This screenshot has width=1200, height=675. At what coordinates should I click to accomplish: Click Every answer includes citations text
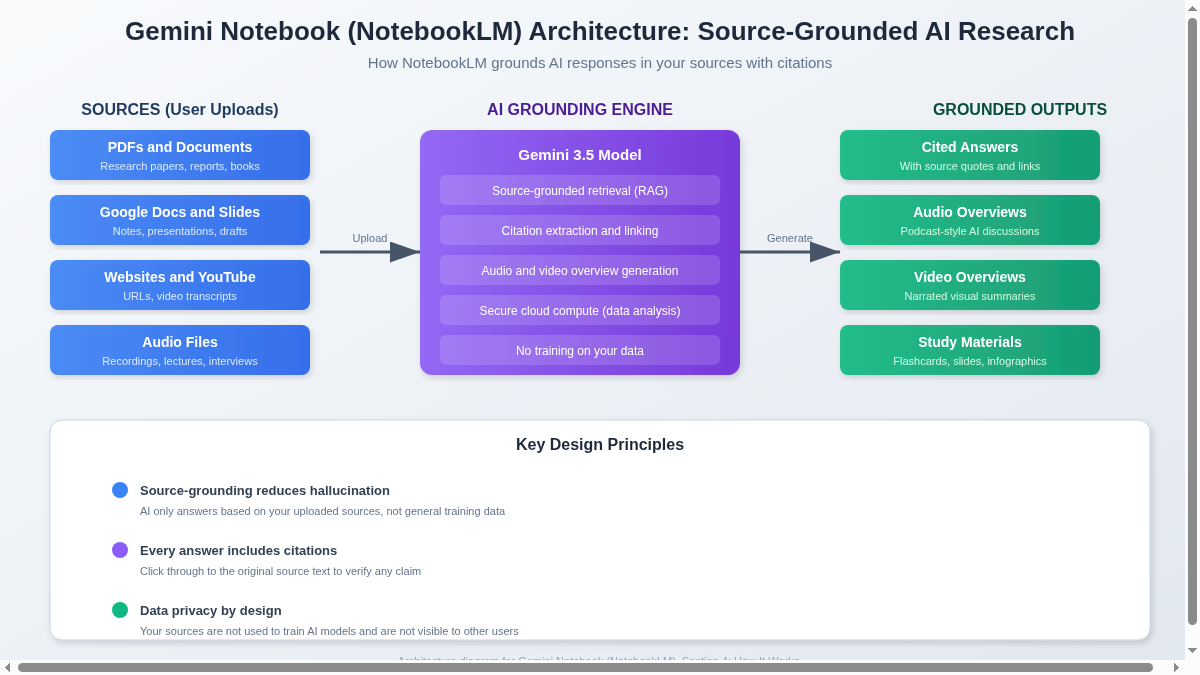pyautogui.click(x=238, y=551)
